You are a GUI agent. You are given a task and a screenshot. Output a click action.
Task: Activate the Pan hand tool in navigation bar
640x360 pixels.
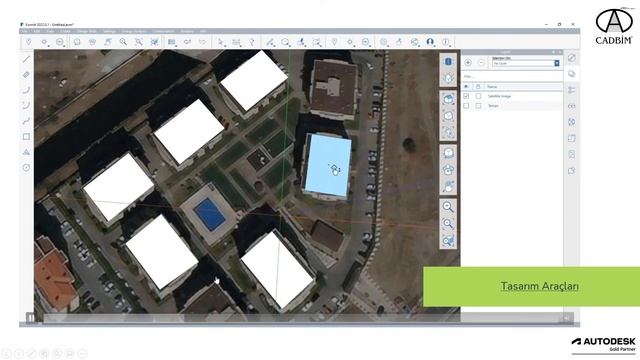(x=448, y=187)
